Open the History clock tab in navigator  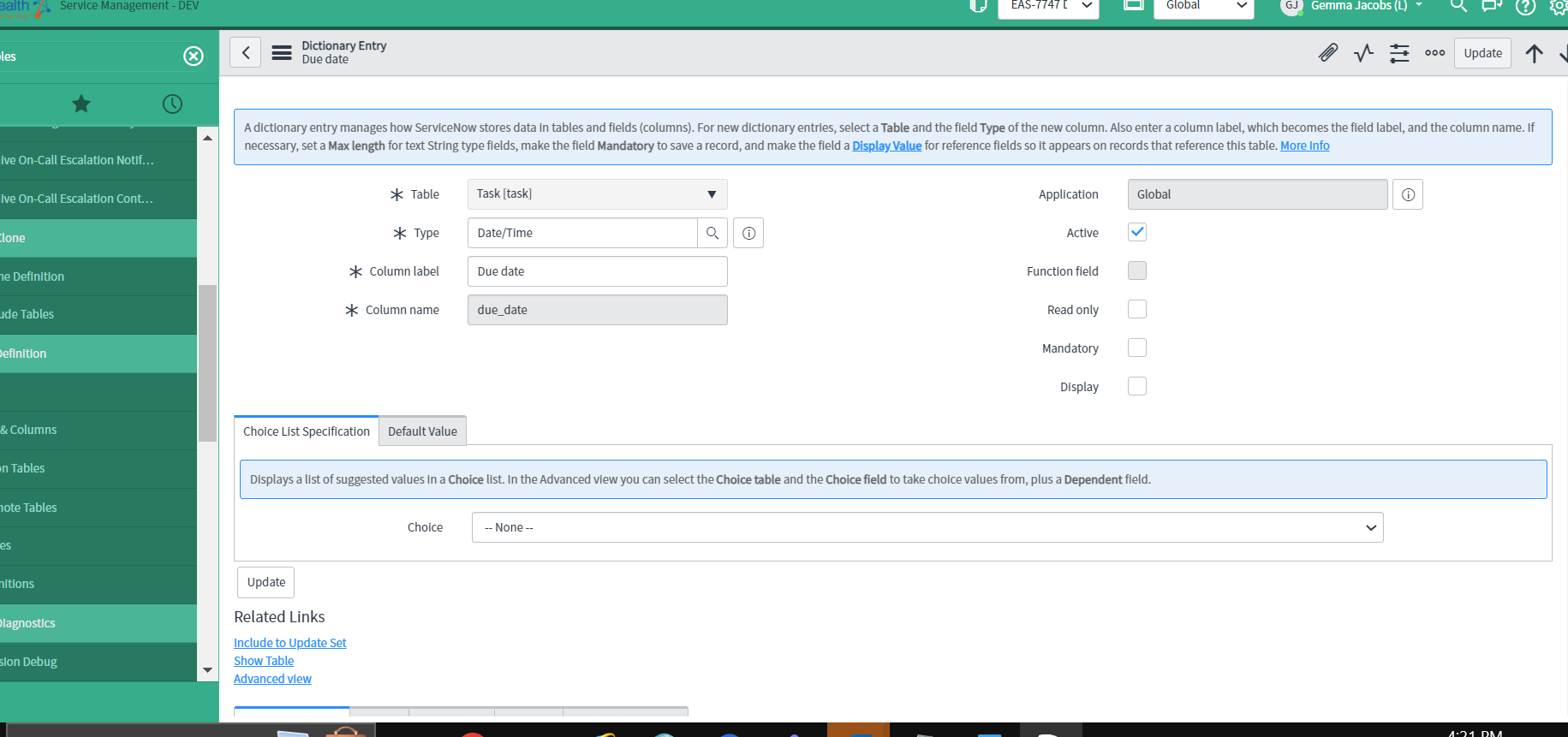point(172,104)
